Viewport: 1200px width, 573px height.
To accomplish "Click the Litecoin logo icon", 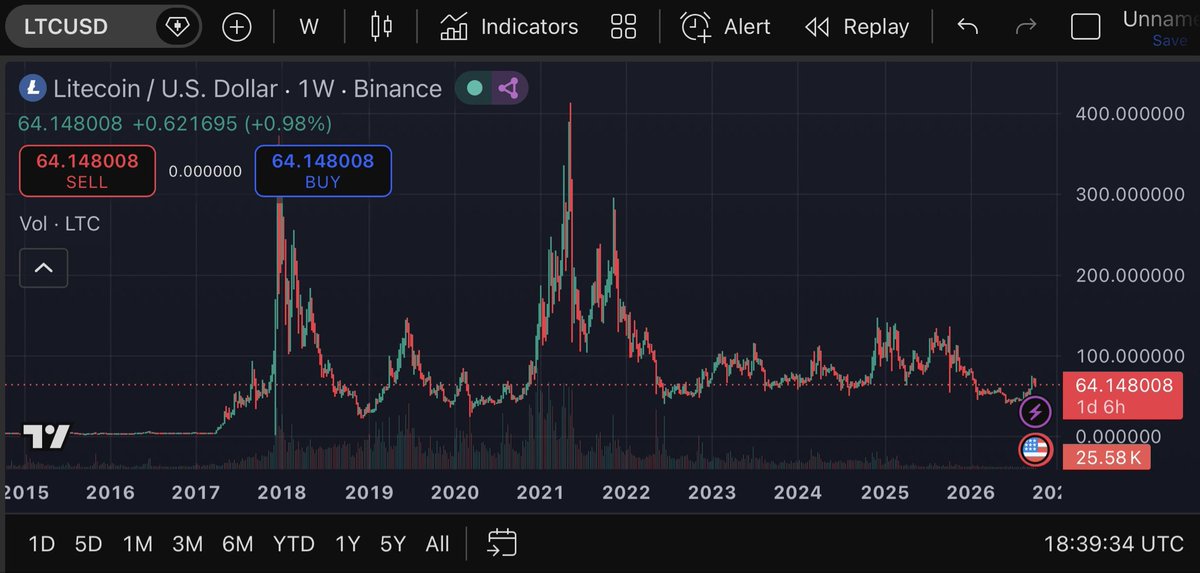I will 33,89.
